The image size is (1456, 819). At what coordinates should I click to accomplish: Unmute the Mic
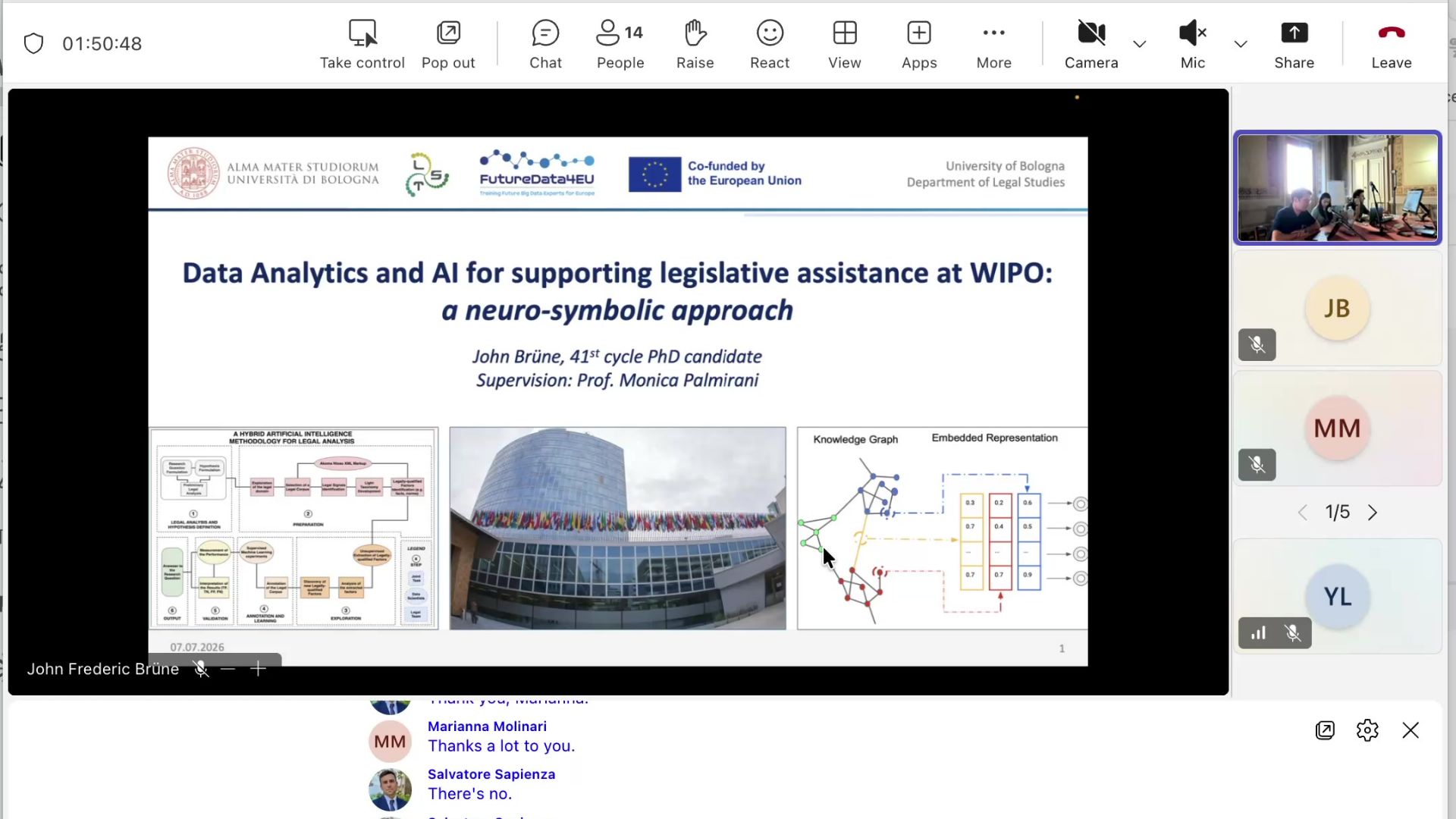pyautogui.click(x=1192, y=44)
